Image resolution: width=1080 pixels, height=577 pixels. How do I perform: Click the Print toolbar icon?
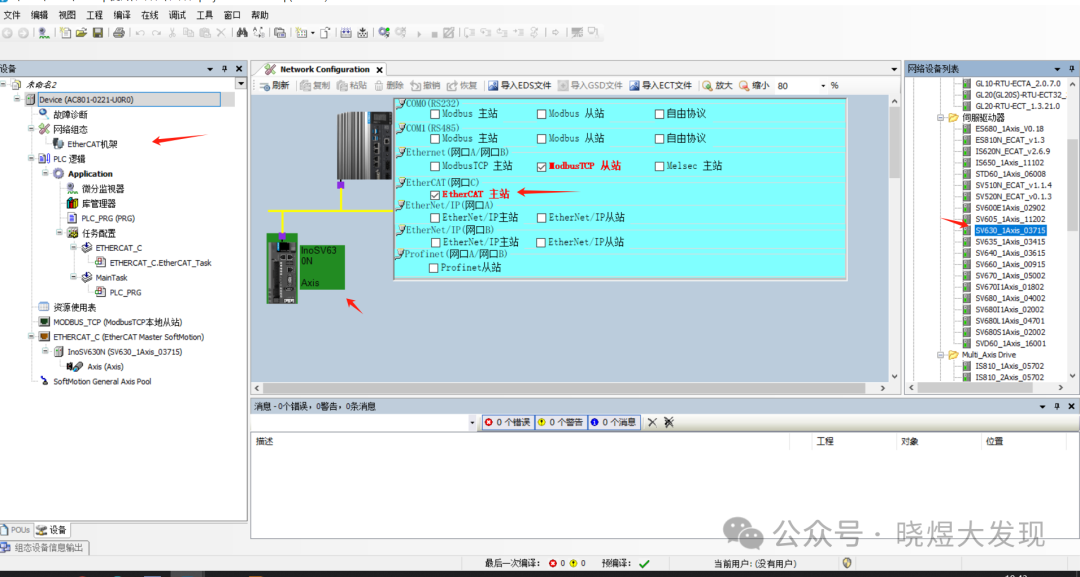coord(119,33)
